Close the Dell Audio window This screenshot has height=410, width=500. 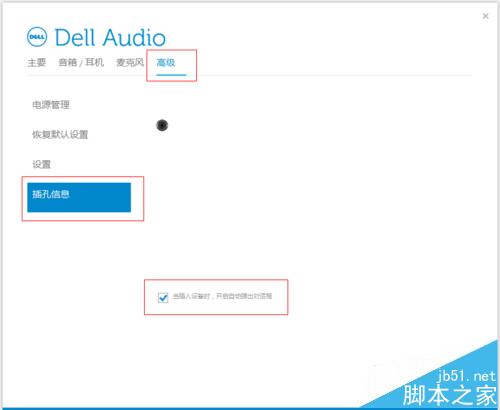click(485, 16)
